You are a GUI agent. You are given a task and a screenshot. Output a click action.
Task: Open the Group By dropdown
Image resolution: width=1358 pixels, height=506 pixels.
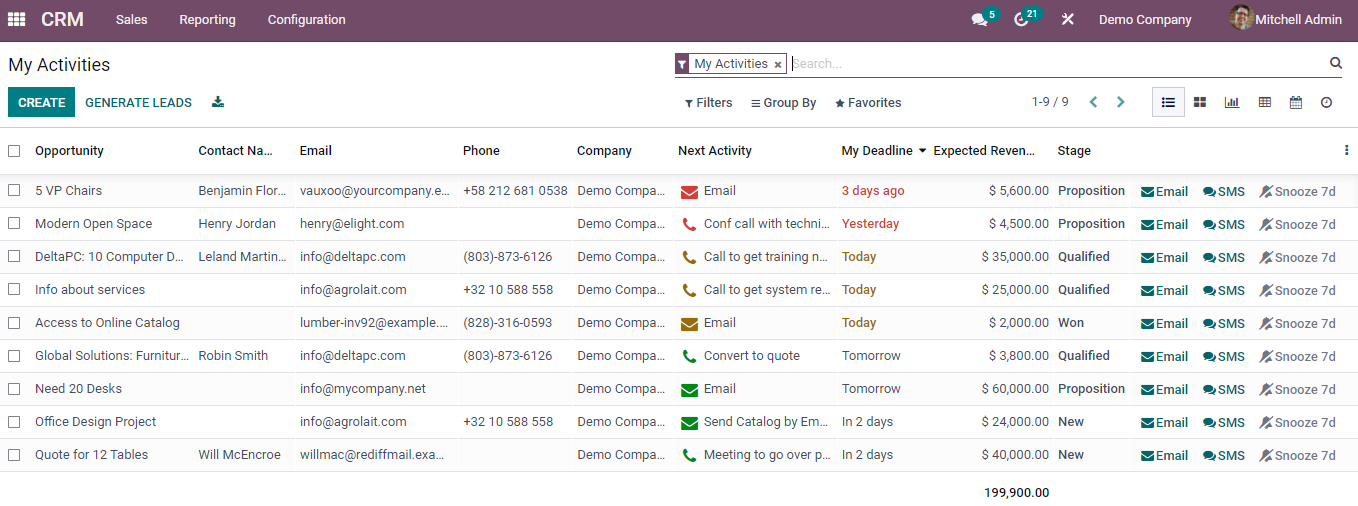pyautogui.click(x=783, y=103)
